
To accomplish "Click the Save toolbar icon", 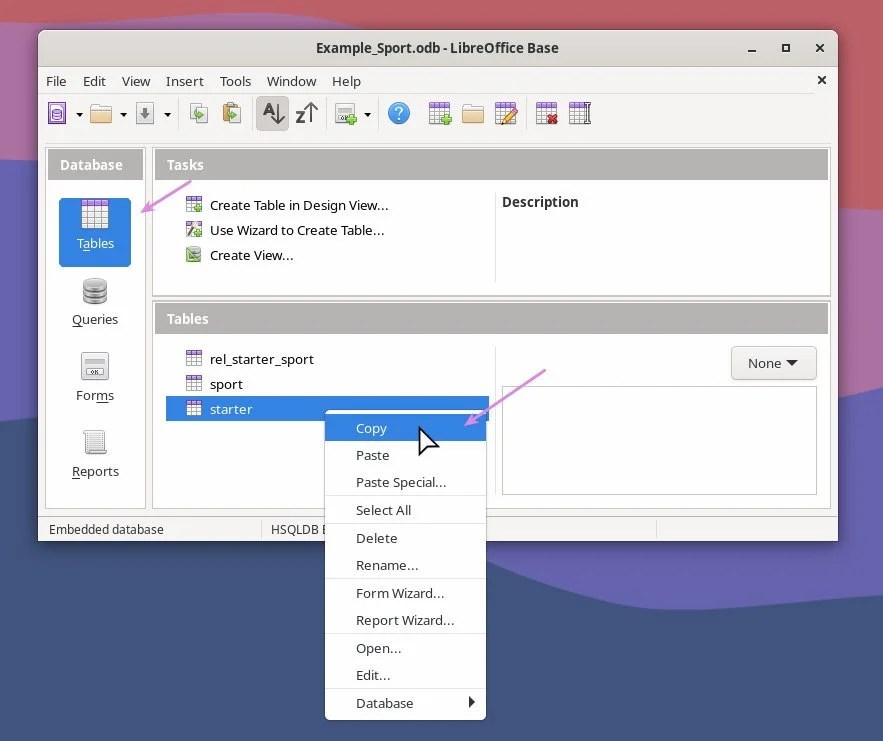I will [145, 114].
